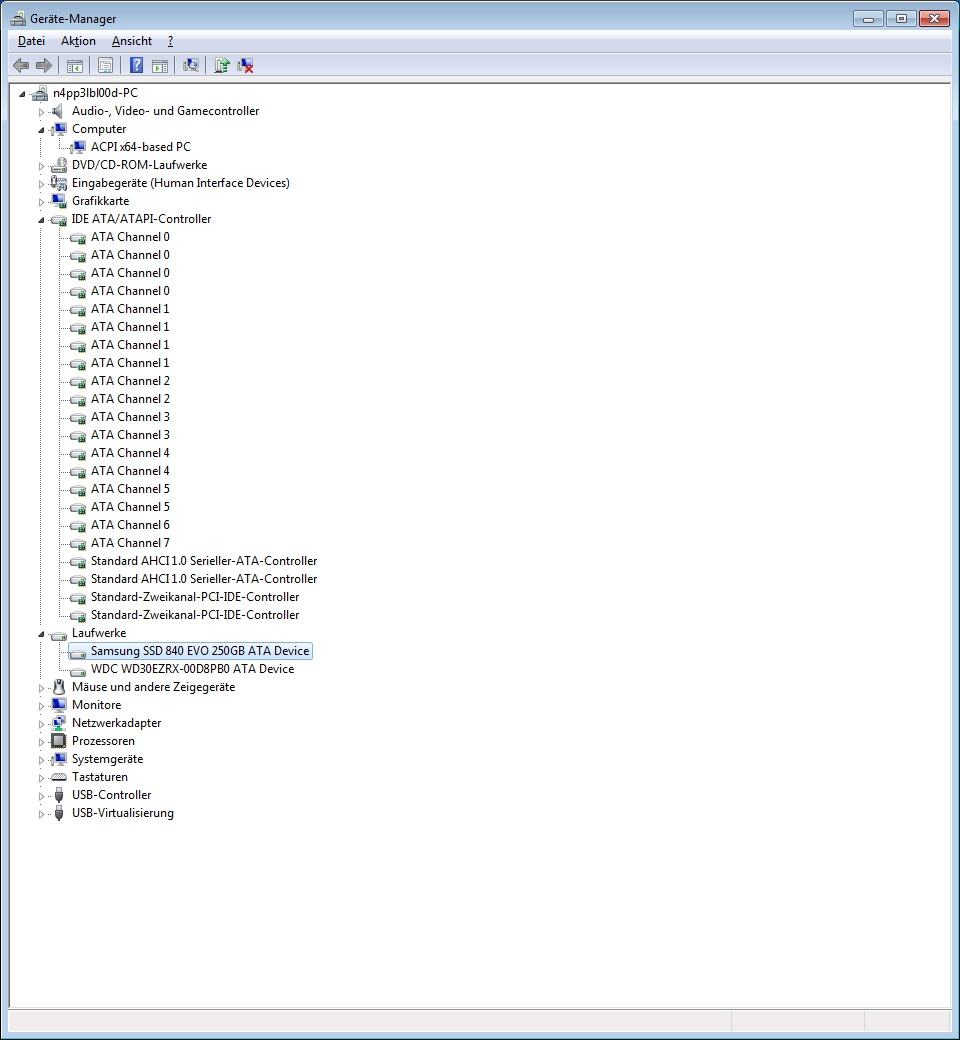Click the USB-Controller plug icon
Viewport: 960px width, 1040px height.
tap(58, 795)
